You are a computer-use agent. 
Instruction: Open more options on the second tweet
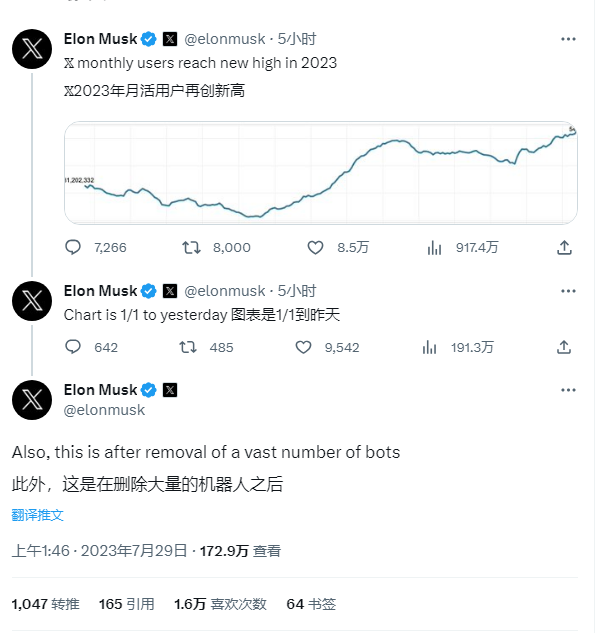[568, 291]
